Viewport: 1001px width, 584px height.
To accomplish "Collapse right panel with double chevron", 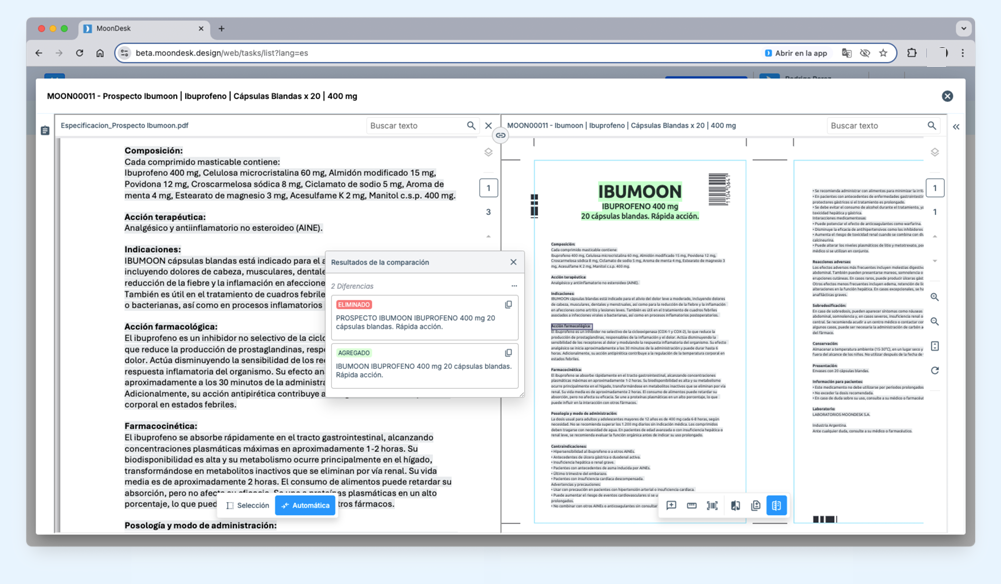I will pyautogui.click(x=956, y=127).
